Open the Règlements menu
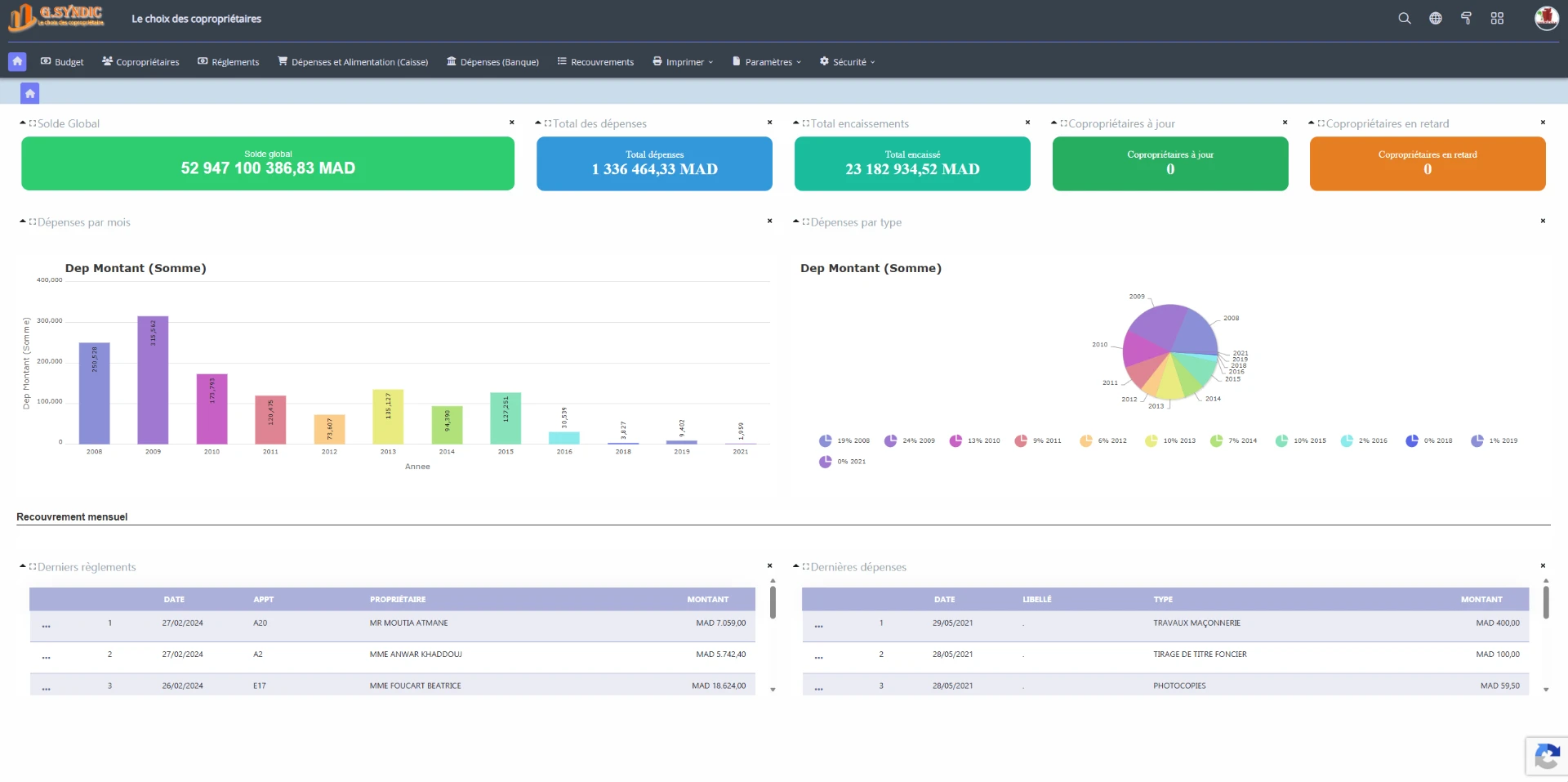The height and width of the screenshot is (782, 1568). tap(229, 61)
